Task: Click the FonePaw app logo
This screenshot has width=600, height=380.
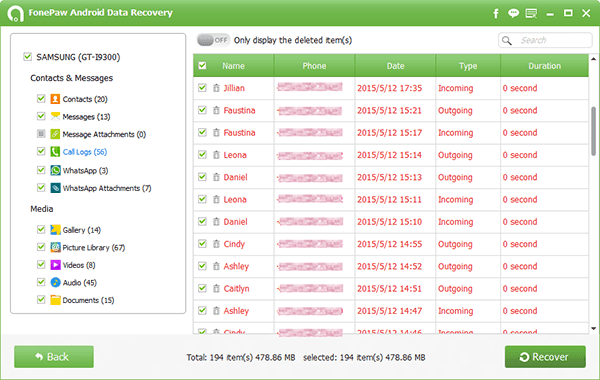Action: pos(15,13)
